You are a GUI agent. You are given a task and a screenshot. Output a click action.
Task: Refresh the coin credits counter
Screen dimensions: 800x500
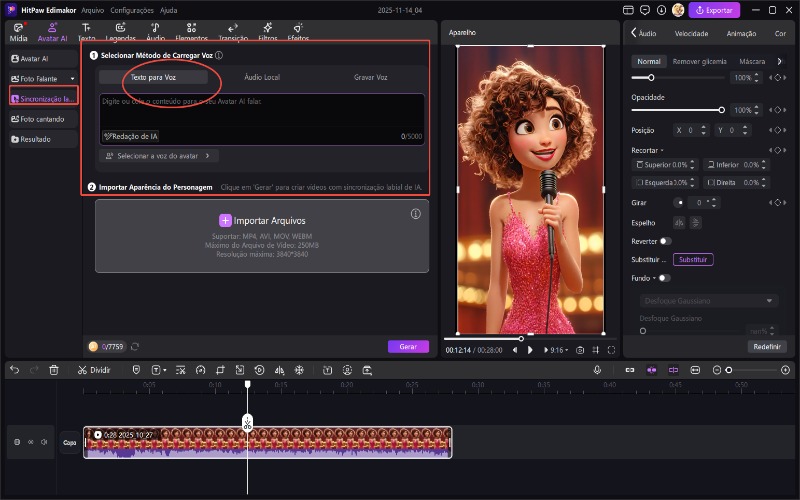pyautogui.click(x=135, y=346)
